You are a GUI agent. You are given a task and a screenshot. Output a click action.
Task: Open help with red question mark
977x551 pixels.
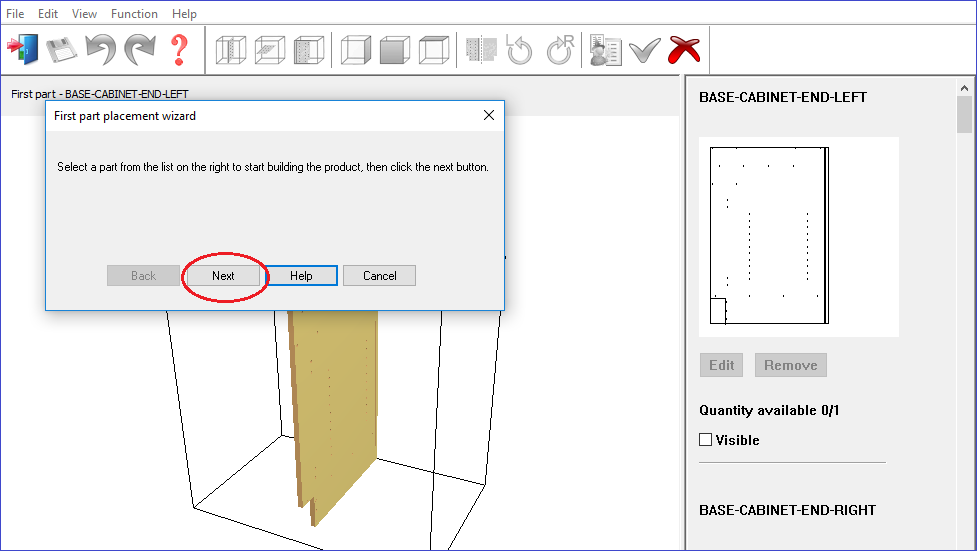click(179, 50)
